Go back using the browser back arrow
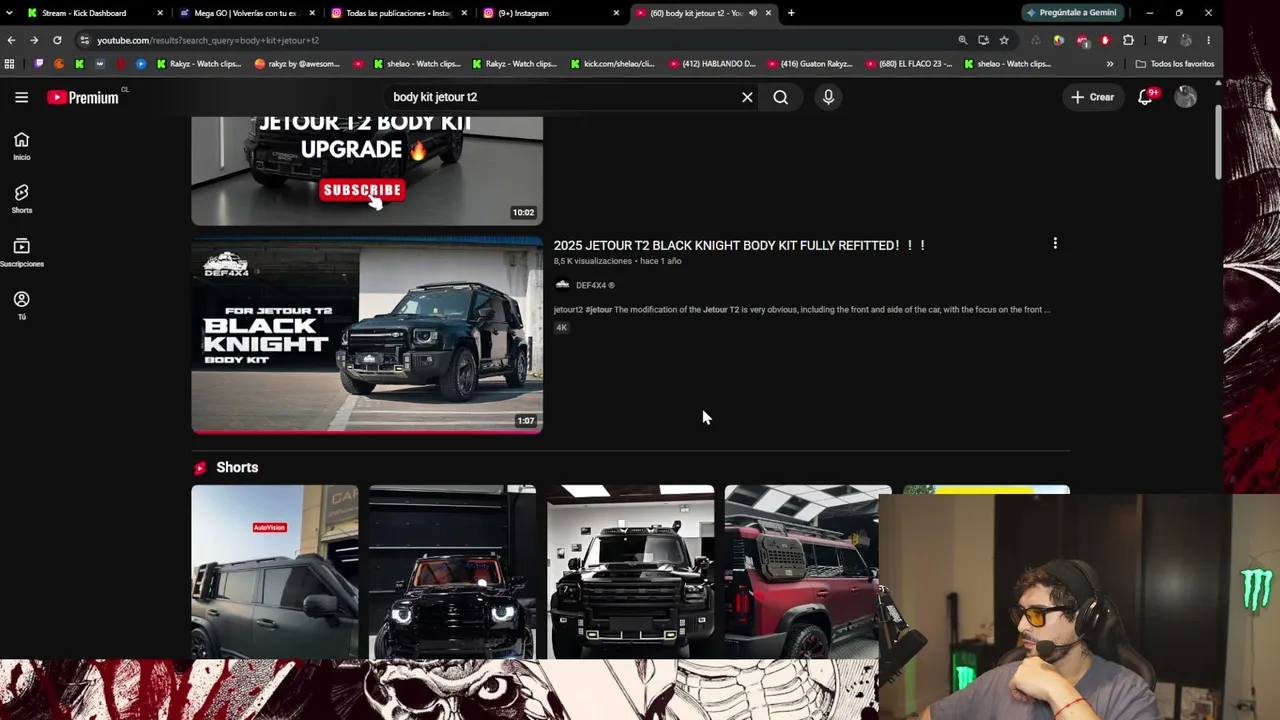 click(11, 40)
